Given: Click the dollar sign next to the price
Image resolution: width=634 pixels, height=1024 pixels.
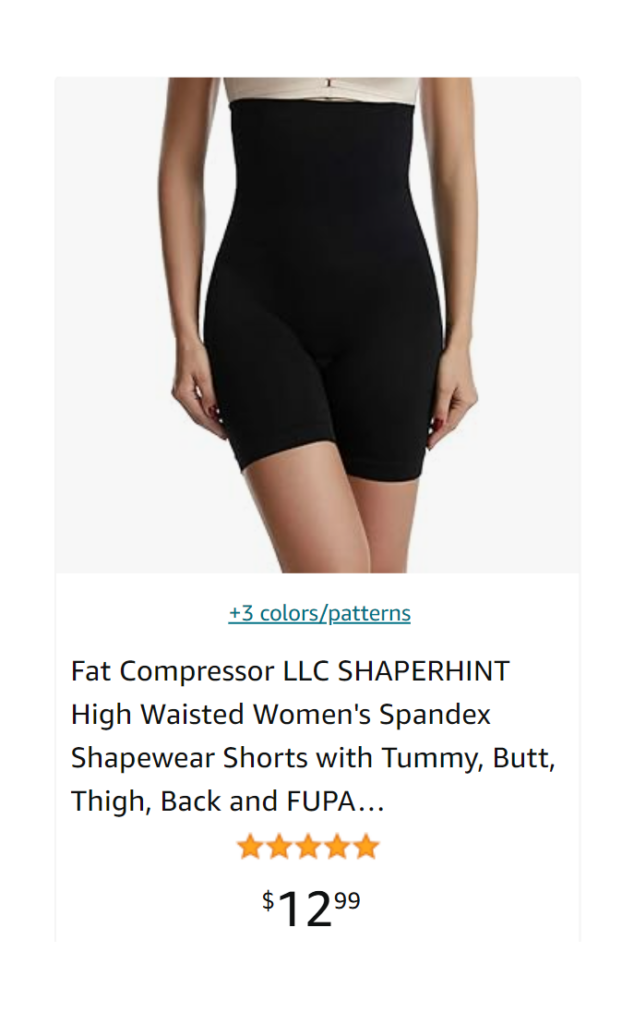Looking at the screenshot, I should [x=268, y=901].
